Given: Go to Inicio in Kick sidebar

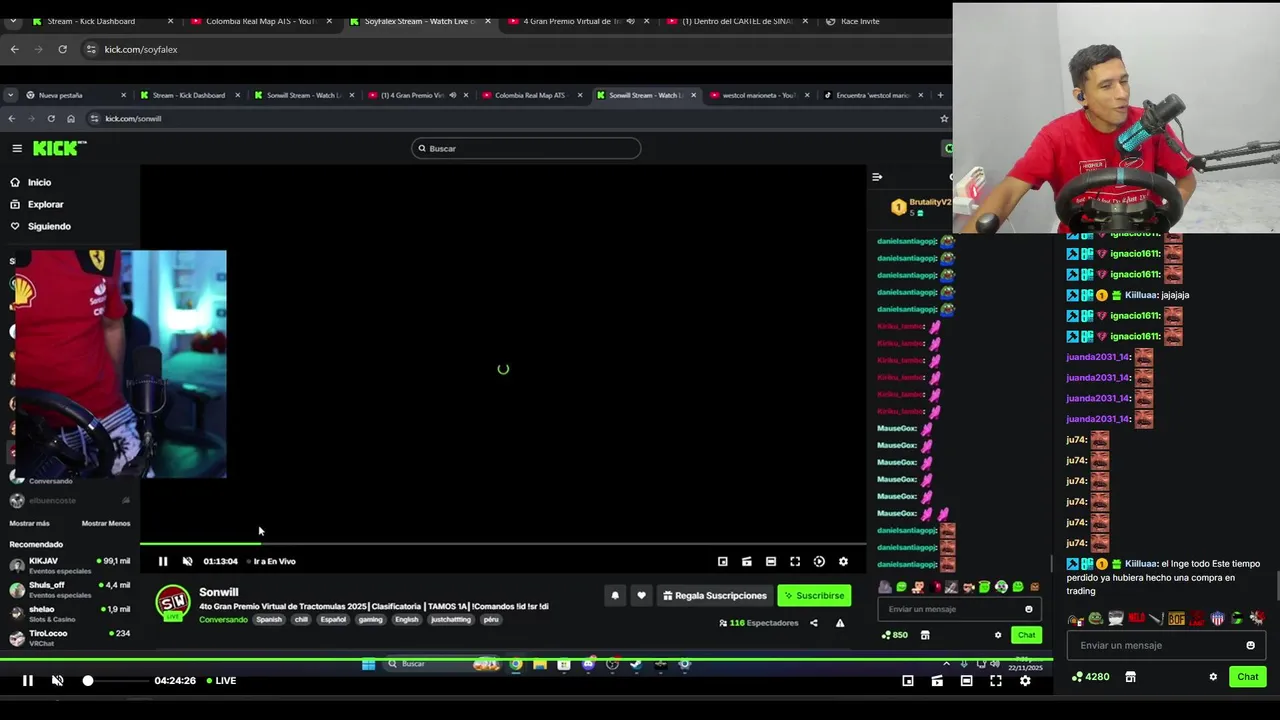Looking at the screenshot, I should (30, 182).
